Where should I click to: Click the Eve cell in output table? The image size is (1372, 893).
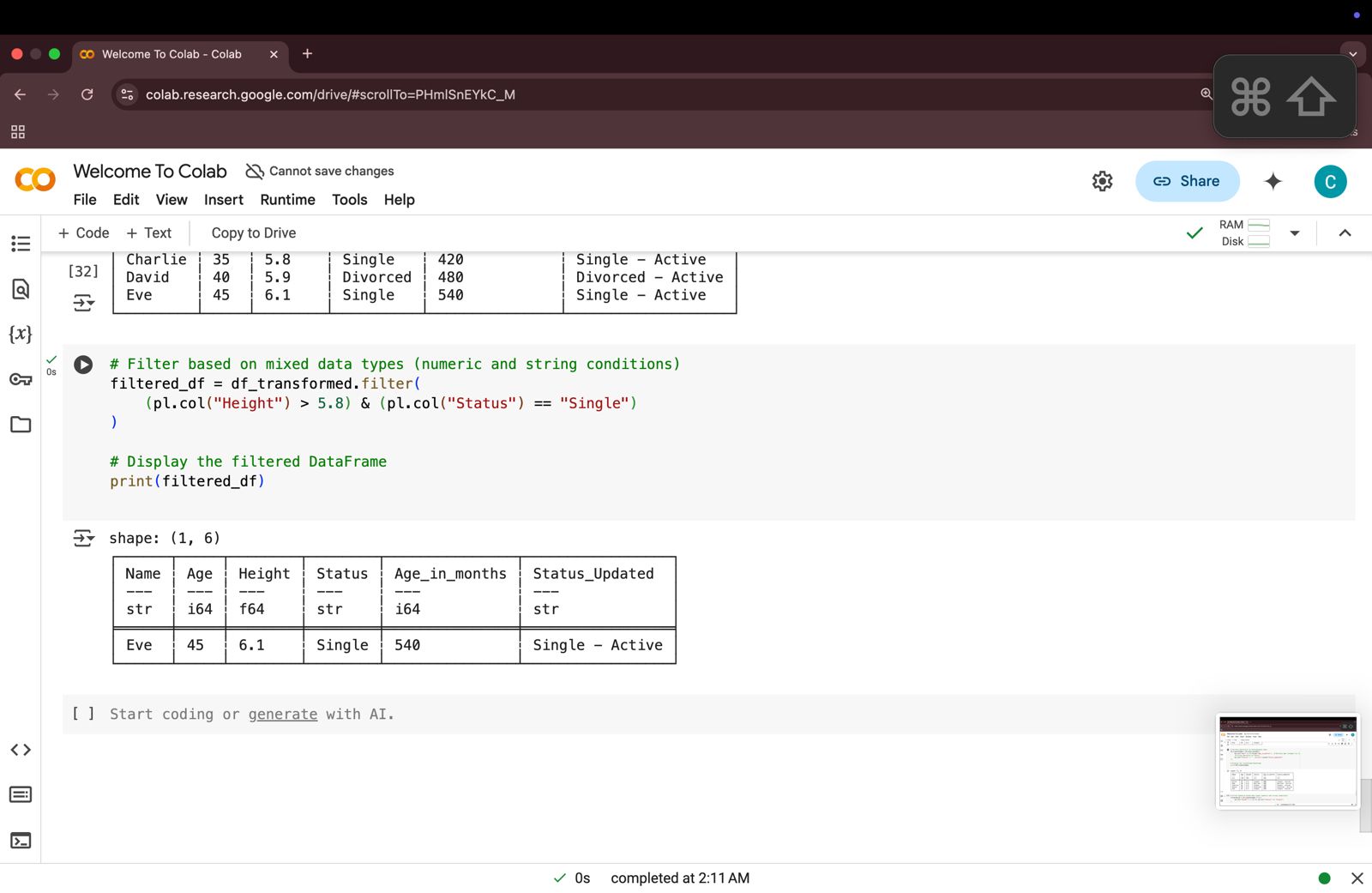(x=139, y=645)
